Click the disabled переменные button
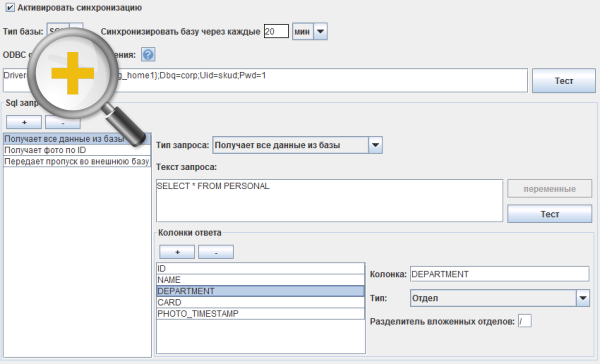The height and width of the screenshot is (364, 600). tap(549, 189)
